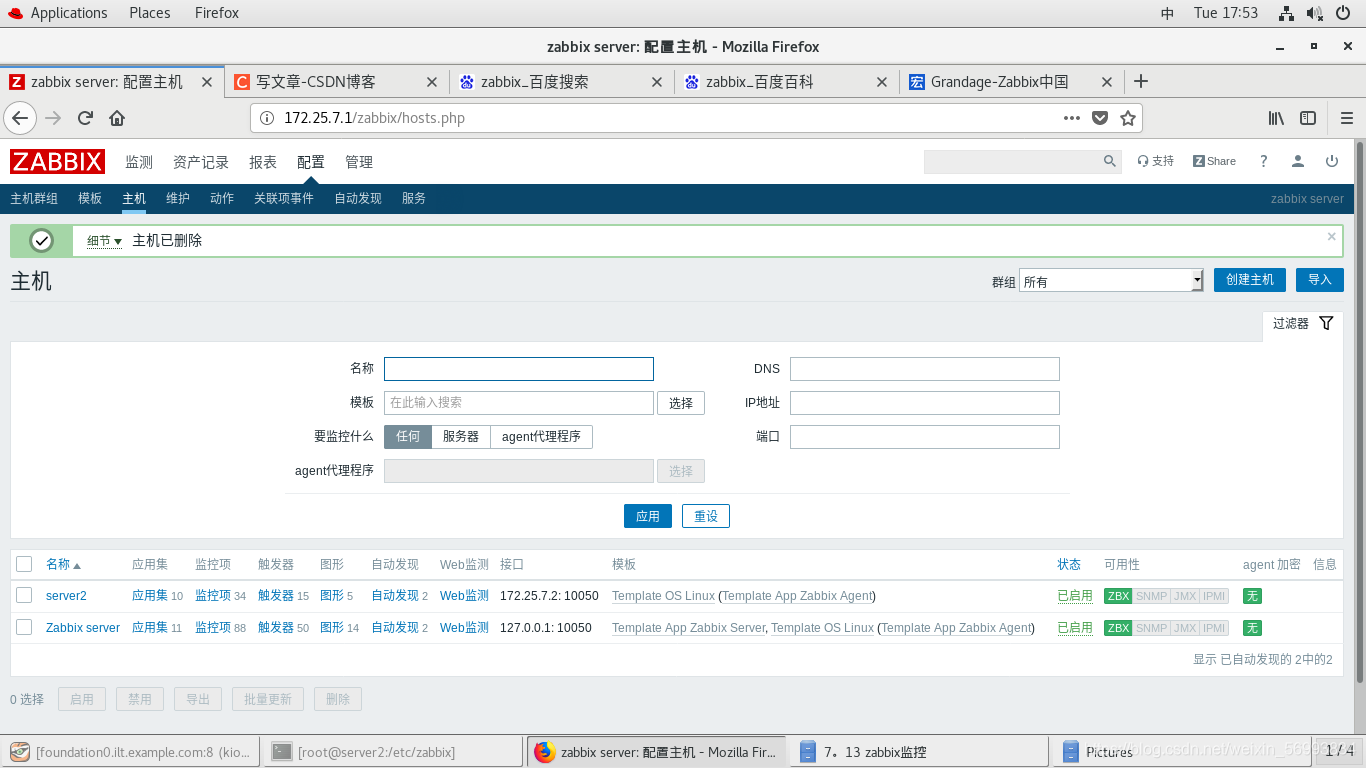
Task: Click the ZABBIX logo
Action: click(x=57, y=162)
